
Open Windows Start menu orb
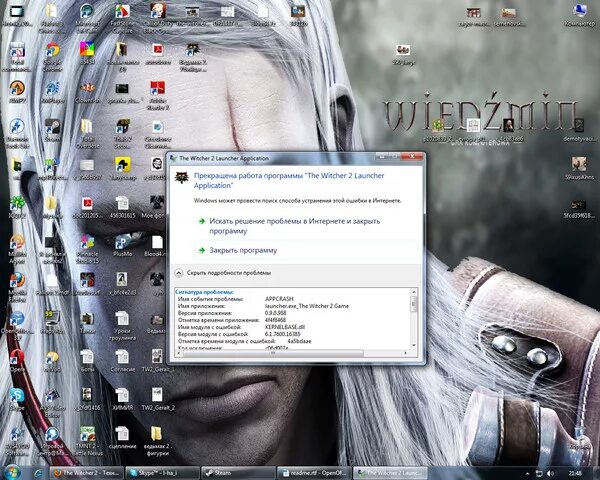click(12, 472)
